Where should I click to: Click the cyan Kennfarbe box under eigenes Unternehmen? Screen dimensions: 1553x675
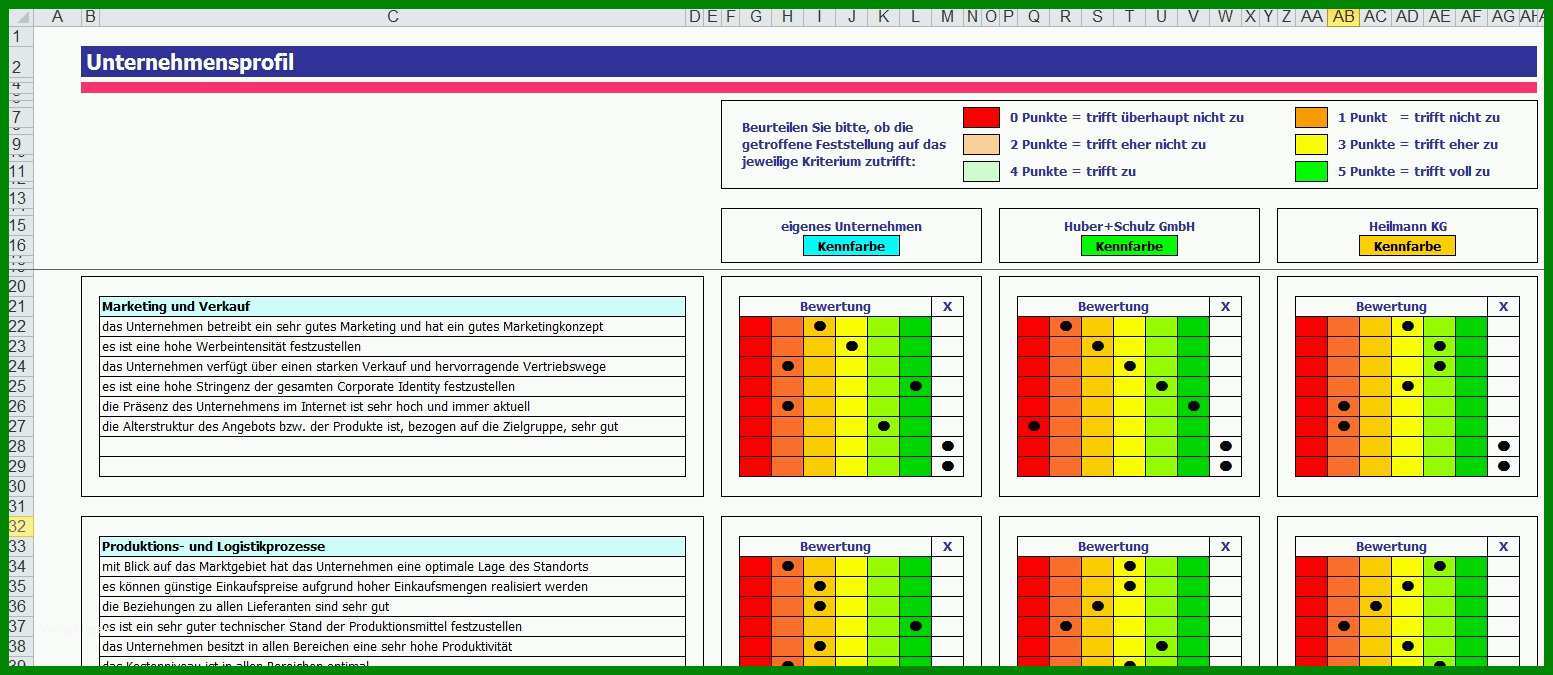tap(851, 246)
